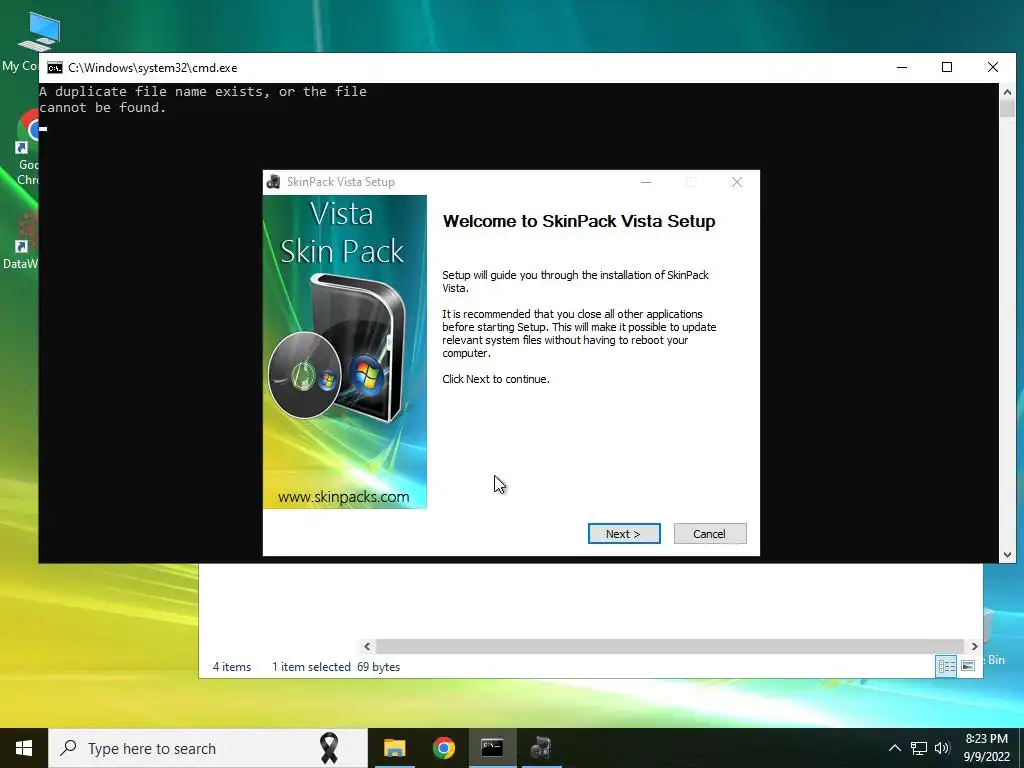This screenshot has height=768, width=1024.
Task: Click cmd.exe scrollbar up arrow
Action: (1007, 92)
